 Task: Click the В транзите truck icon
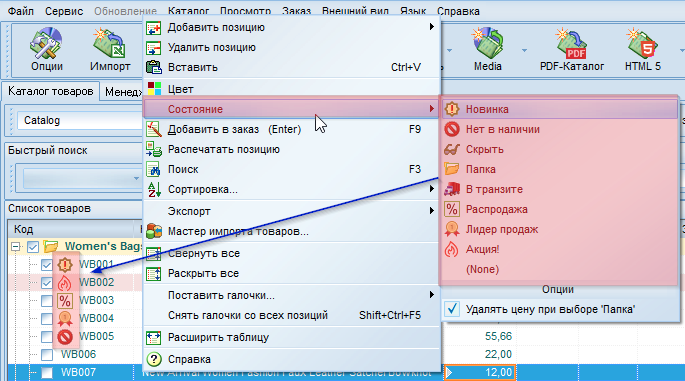[x=452, y=189]
